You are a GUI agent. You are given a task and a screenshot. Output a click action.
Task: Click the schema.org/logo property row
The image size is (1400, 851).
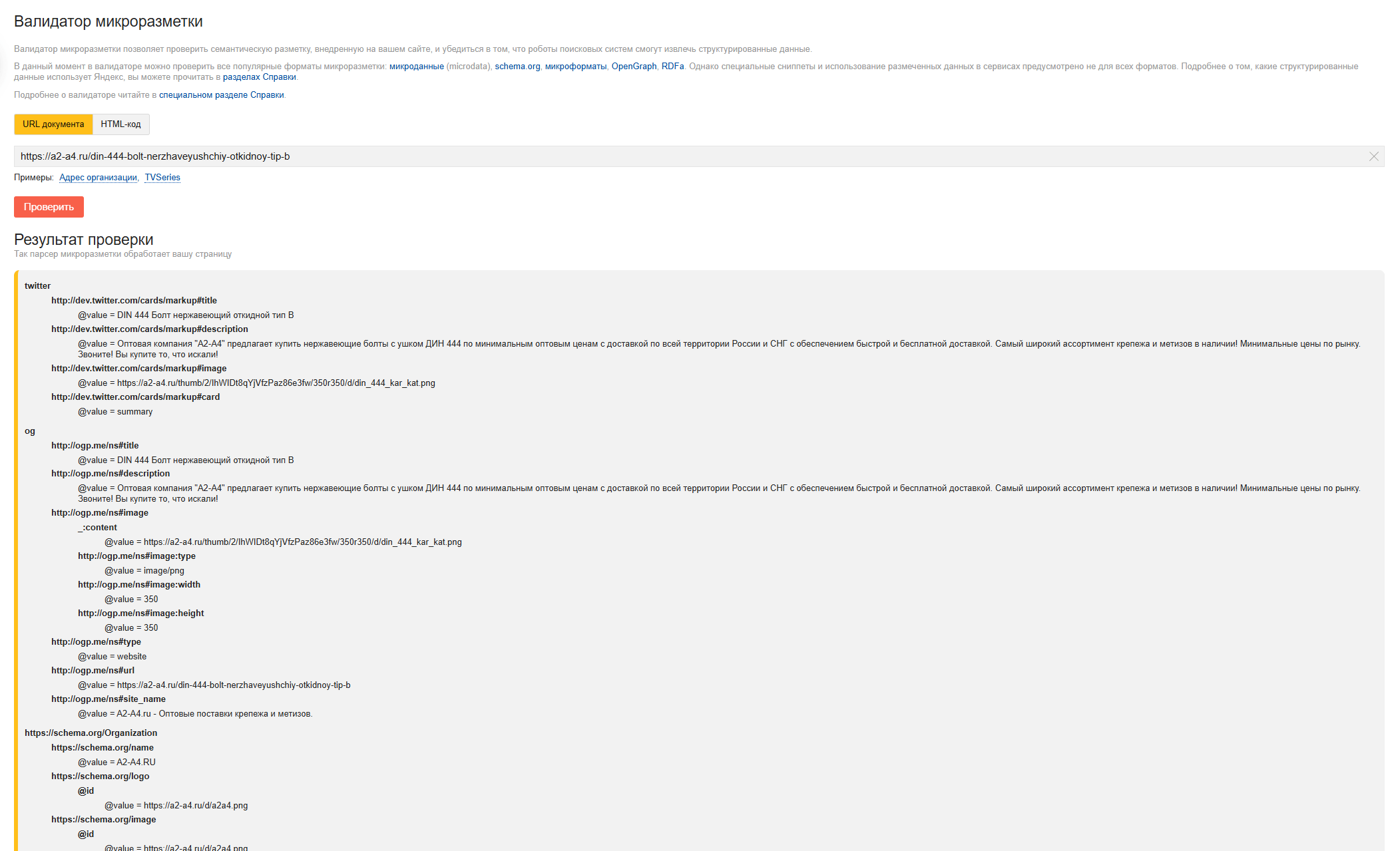coord(100,776)
